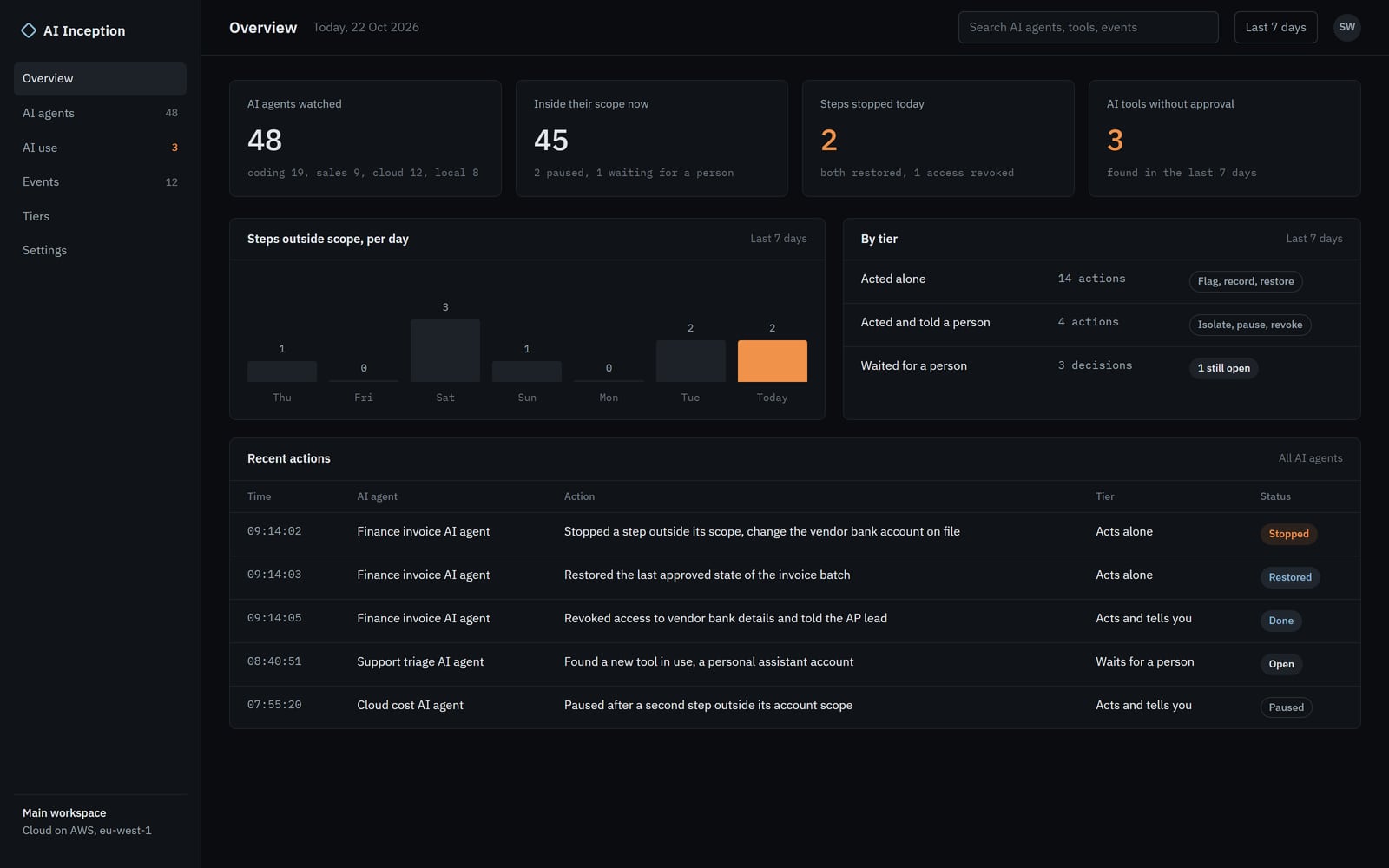Click the Flag, record, restore tag
Viewport: 1389px width, 868px height.
[1246, 281]
